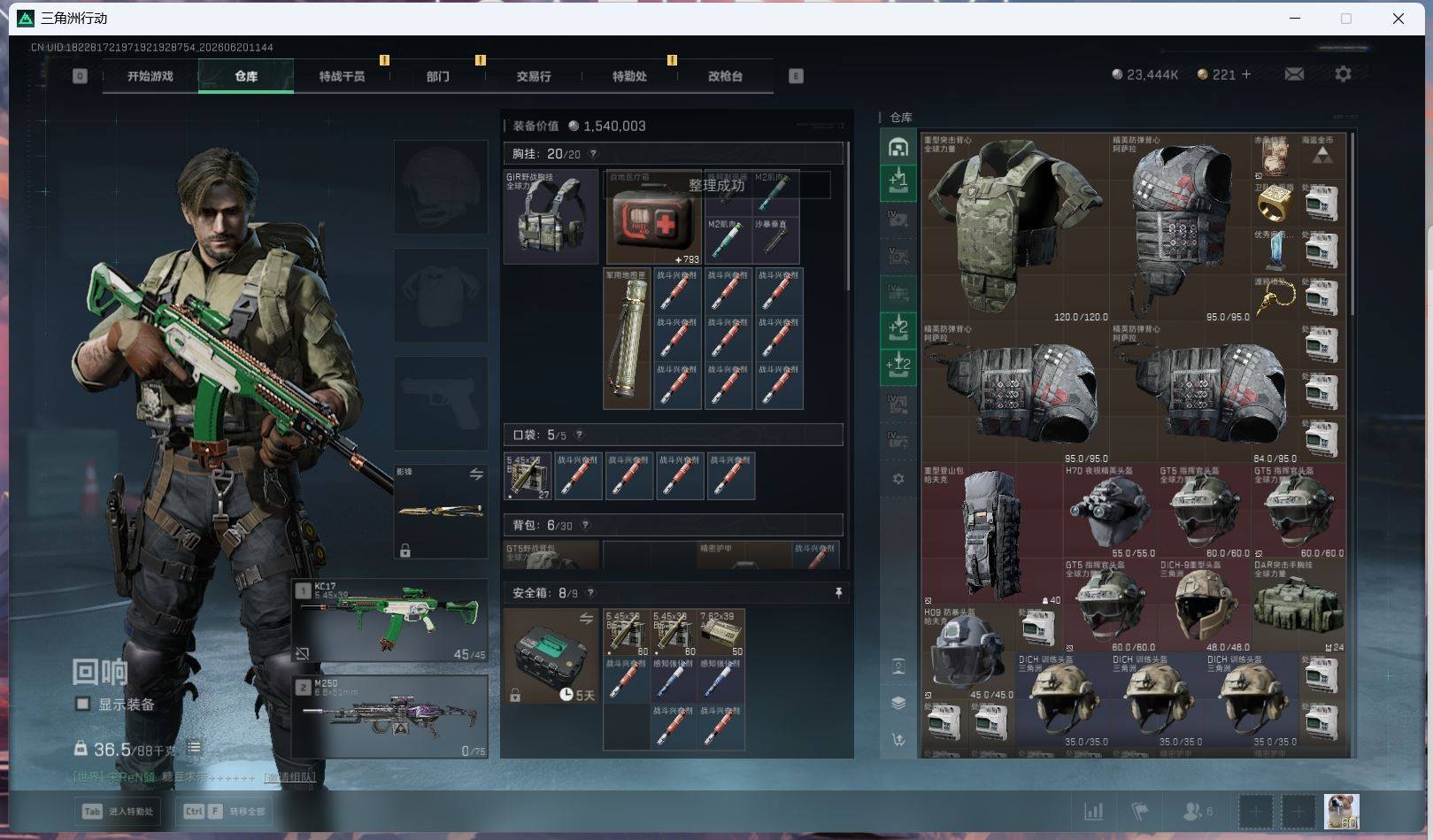Click the swap icon on the safe box
Screen dimensions: 1433x840
(586, 619)
